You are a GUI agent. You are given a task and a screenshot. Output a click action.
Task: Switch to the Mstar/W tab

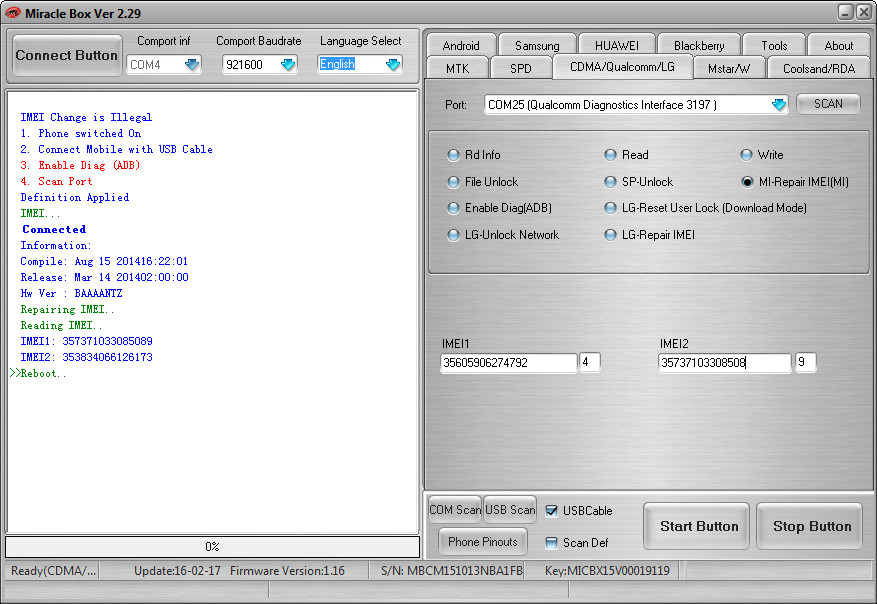(728, 68)
